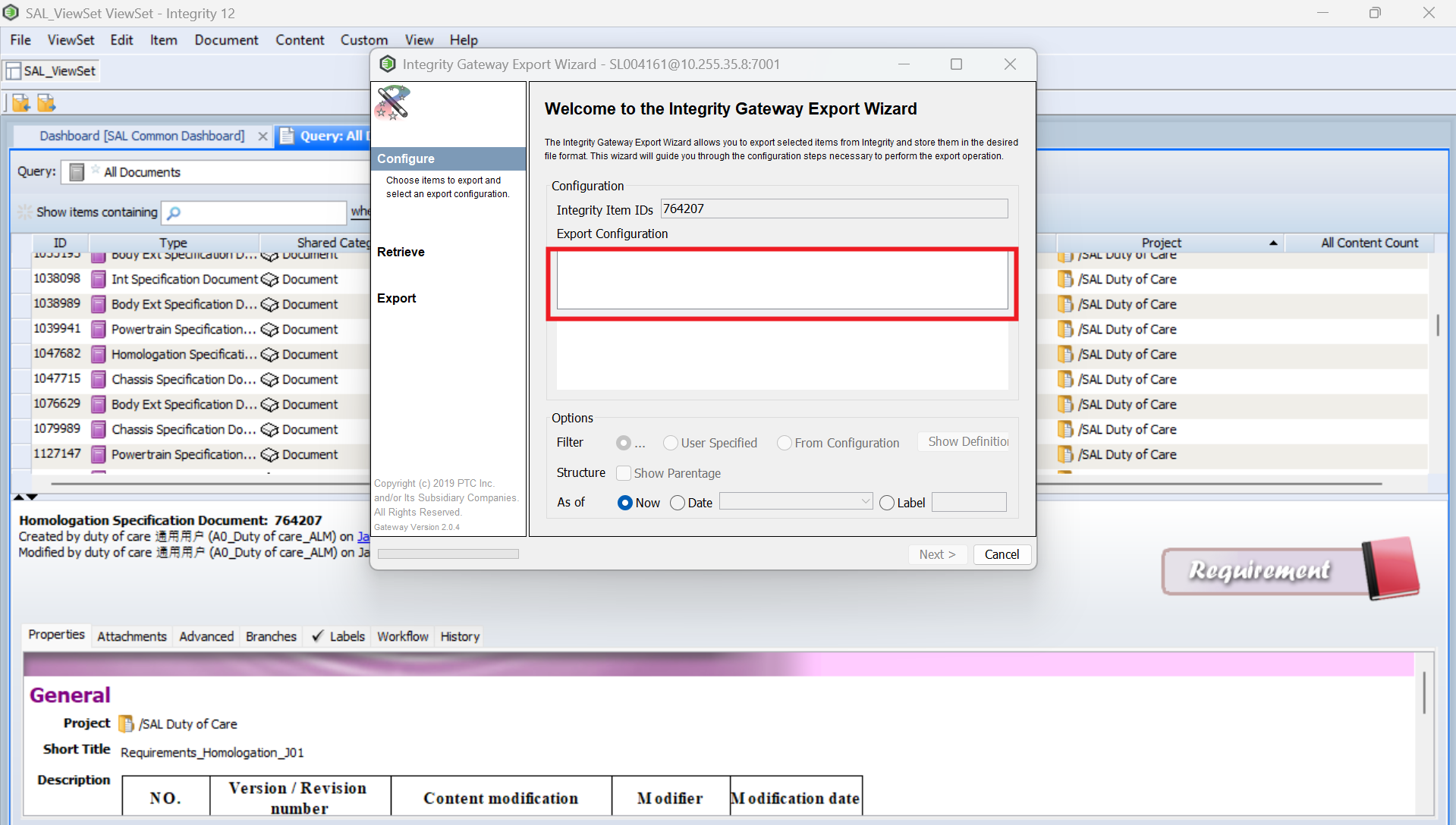Switch to the Attachments tab
1456x825 pixels.
click(x=131, y=636)
